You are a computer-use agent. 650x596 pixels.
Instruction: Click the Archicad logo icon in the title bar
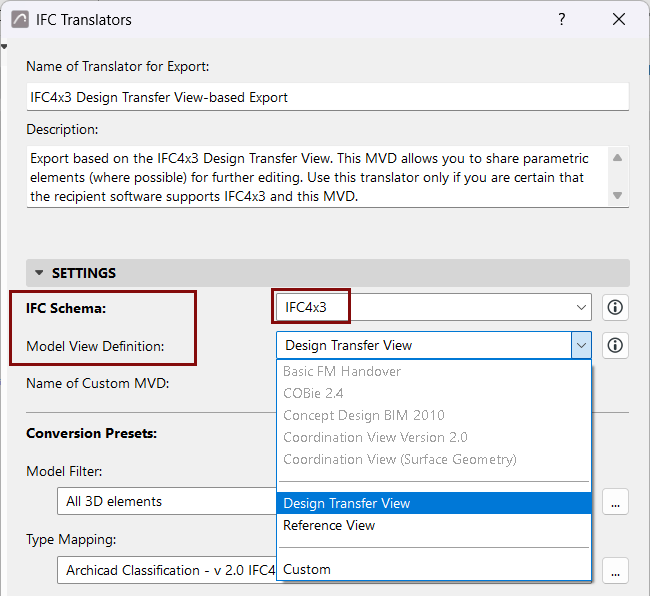(20, 19)
